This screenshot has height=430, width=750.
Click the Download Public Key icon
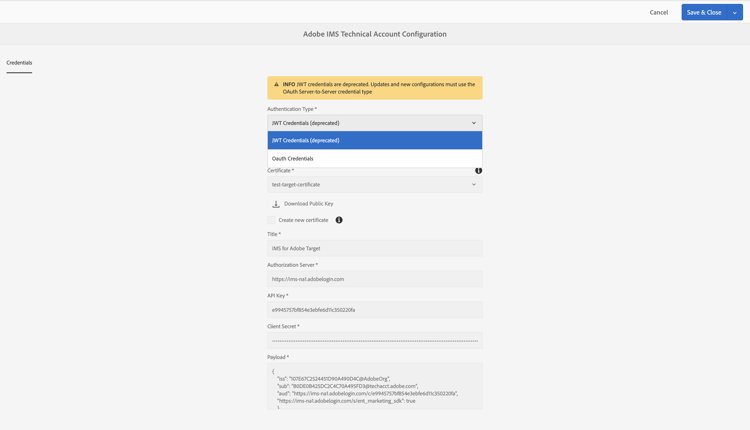276,204
